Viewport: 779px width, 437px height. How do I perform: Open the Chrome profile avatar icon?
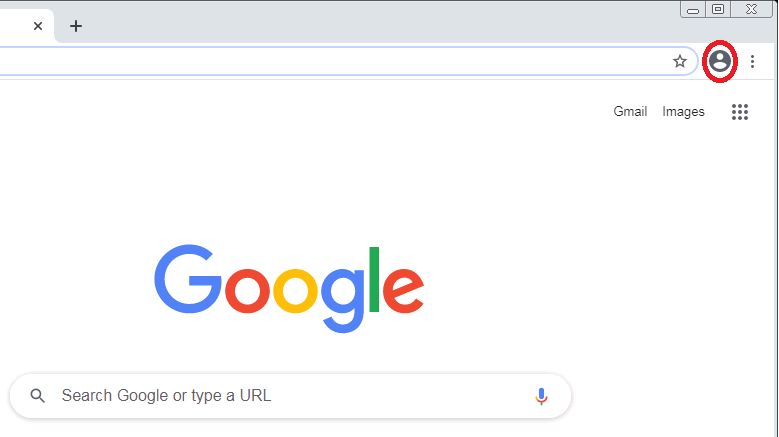point(720,62)
